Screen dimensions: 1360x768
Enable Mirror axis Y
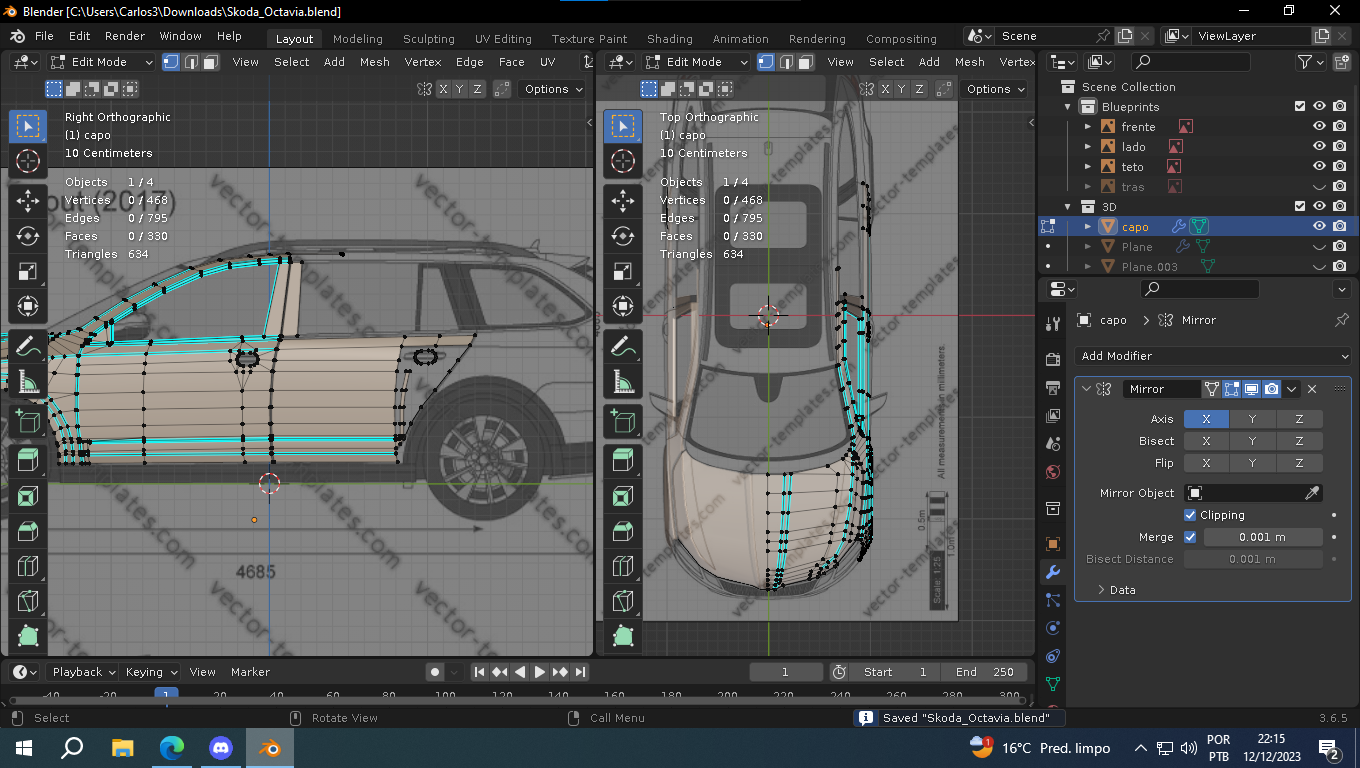click(x=1252, y=419)
